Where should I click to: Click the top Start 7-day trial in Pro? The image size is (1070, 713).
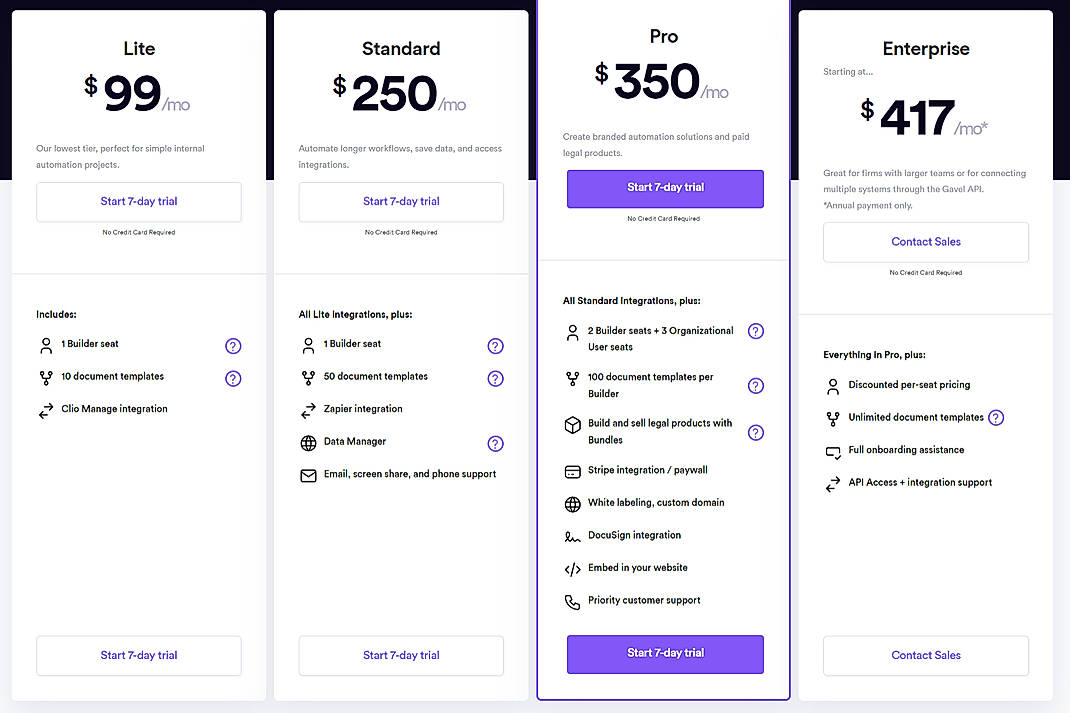tap(664, 188)
